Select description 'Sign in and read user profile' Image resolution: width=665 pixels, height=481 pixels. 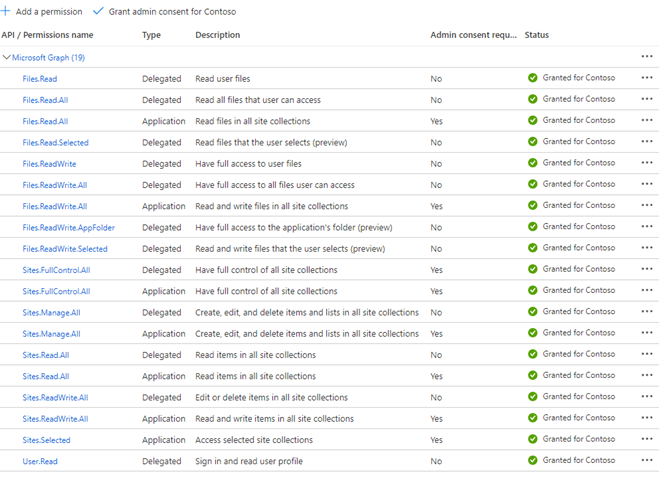click(x=249, y=461)
